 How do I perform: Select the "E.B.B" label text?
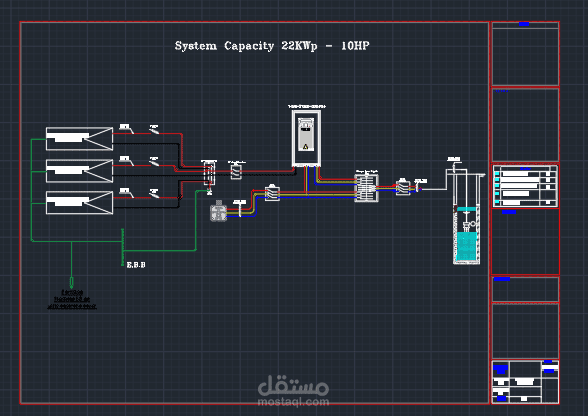click(x=136, y=265)
